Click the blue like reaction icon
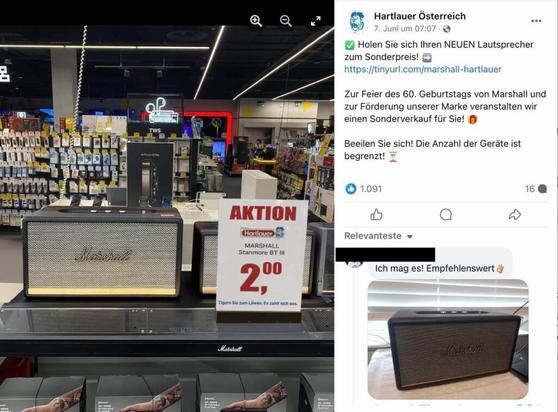The width and height of the screenshot is (558, 412). click(351, 189)
